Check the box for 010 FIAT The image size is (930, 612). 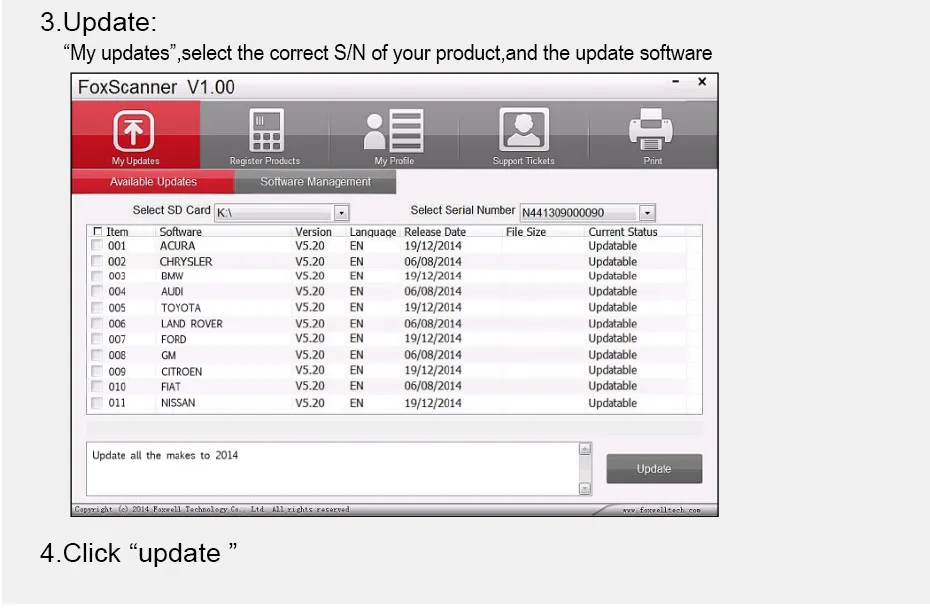coord(96,386)
